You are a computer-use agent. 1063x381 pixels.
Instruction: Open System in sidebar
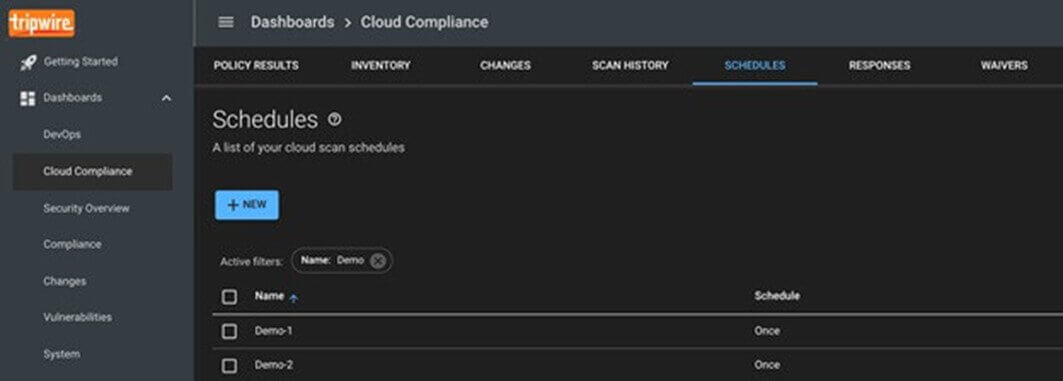pos(62,354)
